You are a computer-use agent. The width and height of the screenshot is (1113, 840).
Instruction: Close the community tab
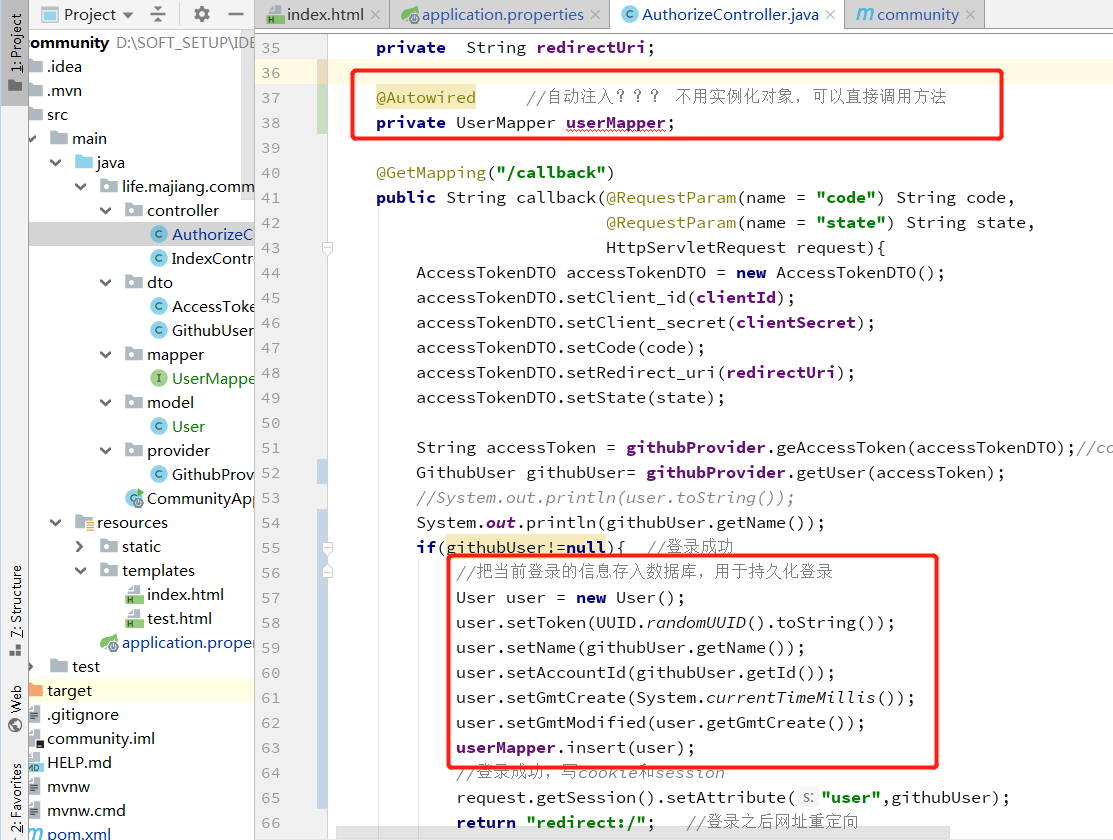970,15
